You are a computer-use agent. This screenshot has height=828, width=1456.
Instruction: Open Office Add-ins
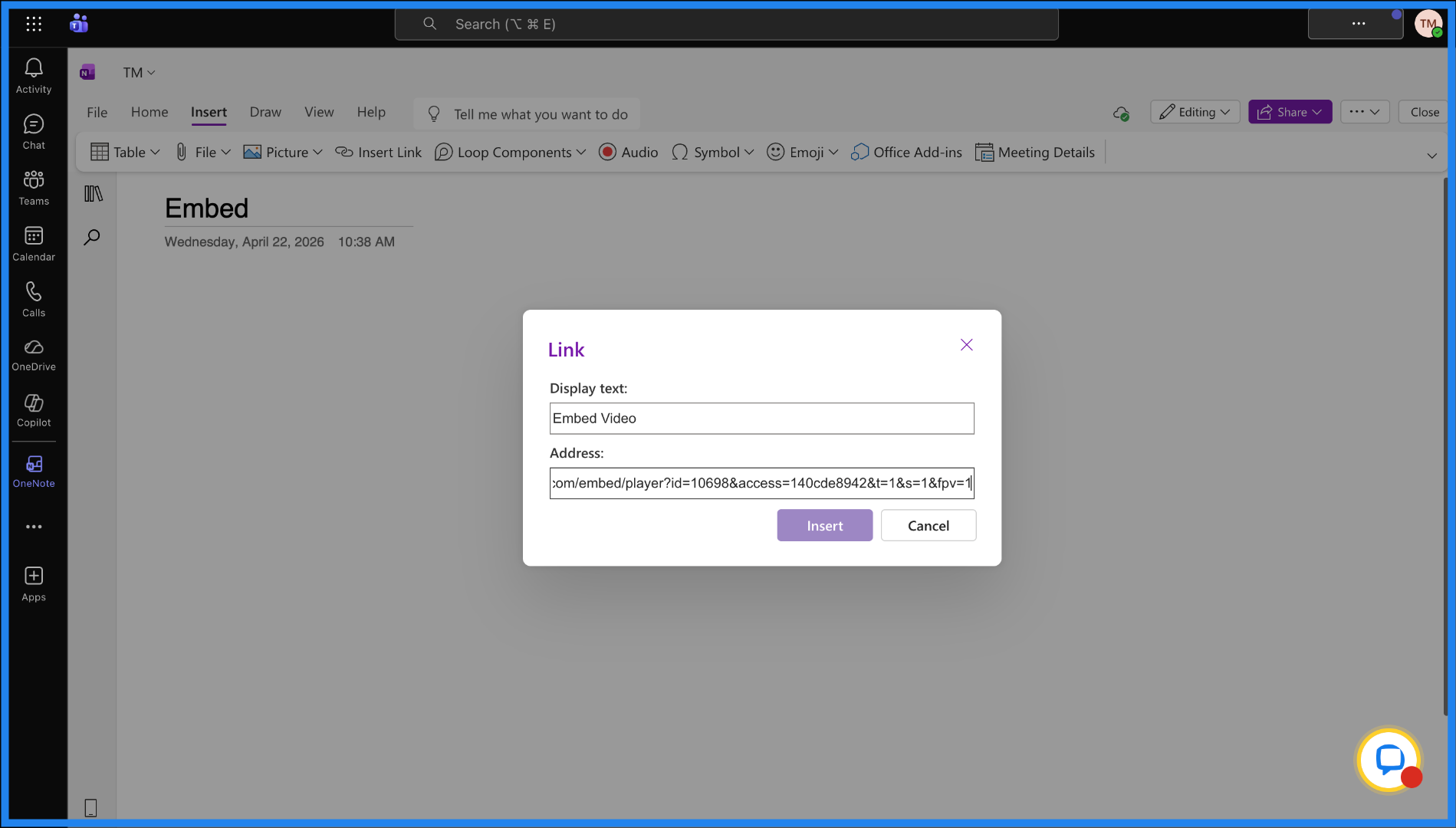tap(906, 153)
